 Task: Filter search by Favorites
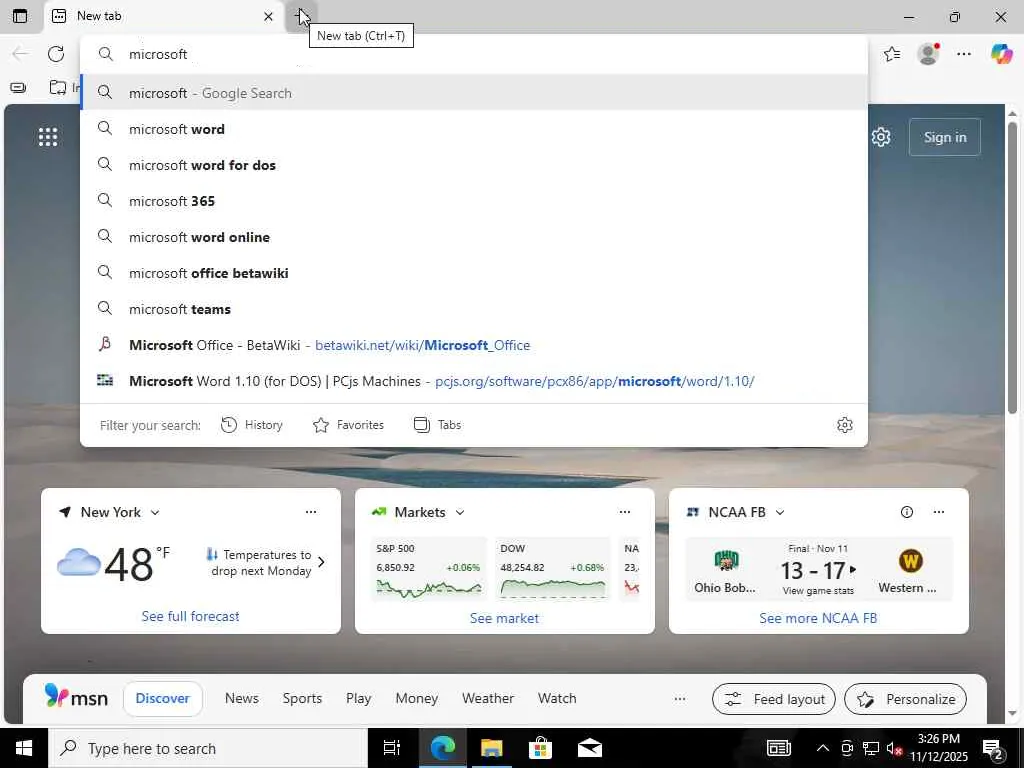[348, 425]
